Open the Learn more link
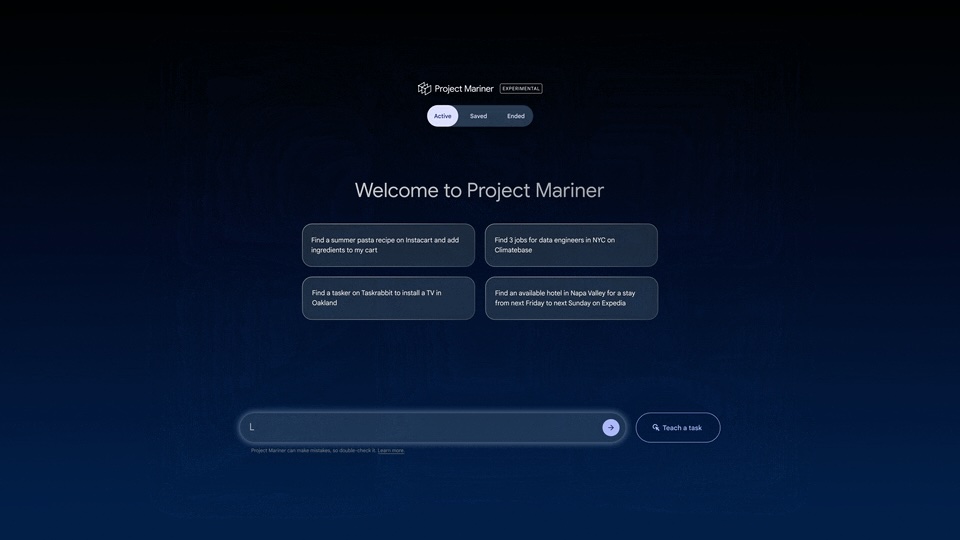Image resolution: width=960 pixels, height=540 pixels. 391,451
